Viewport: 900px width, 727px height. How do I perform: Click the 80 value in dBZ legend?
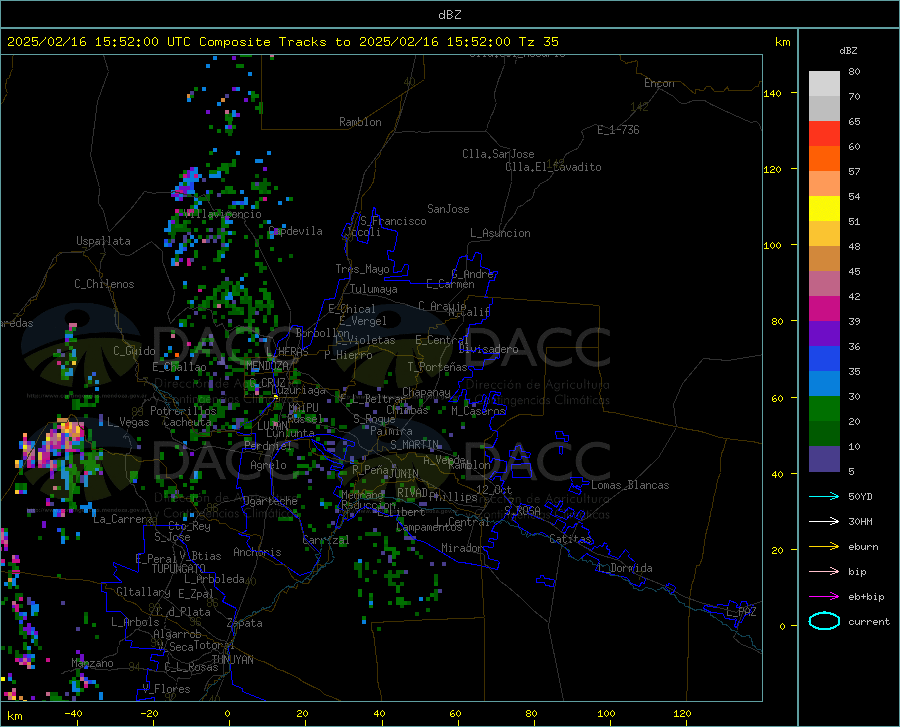[x=854, y=72]
